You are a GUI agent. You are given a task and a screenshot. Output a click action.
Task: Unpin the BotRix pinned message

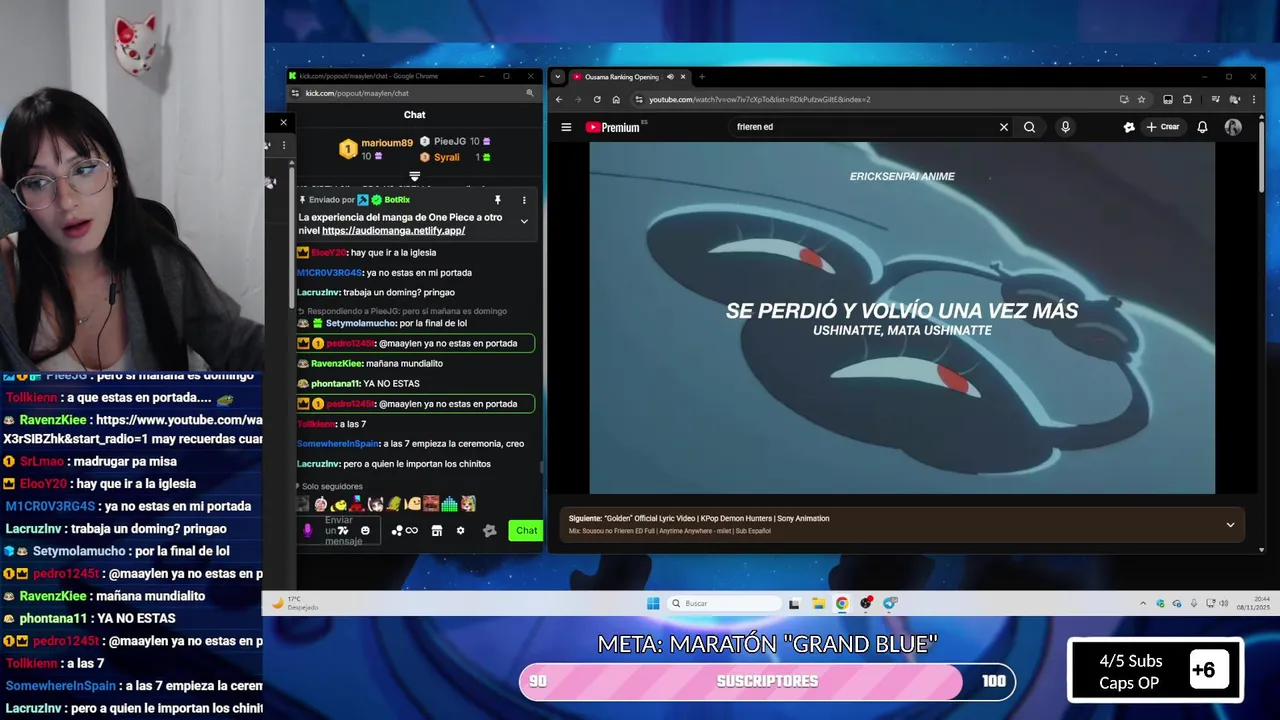[x=497, y=200]
